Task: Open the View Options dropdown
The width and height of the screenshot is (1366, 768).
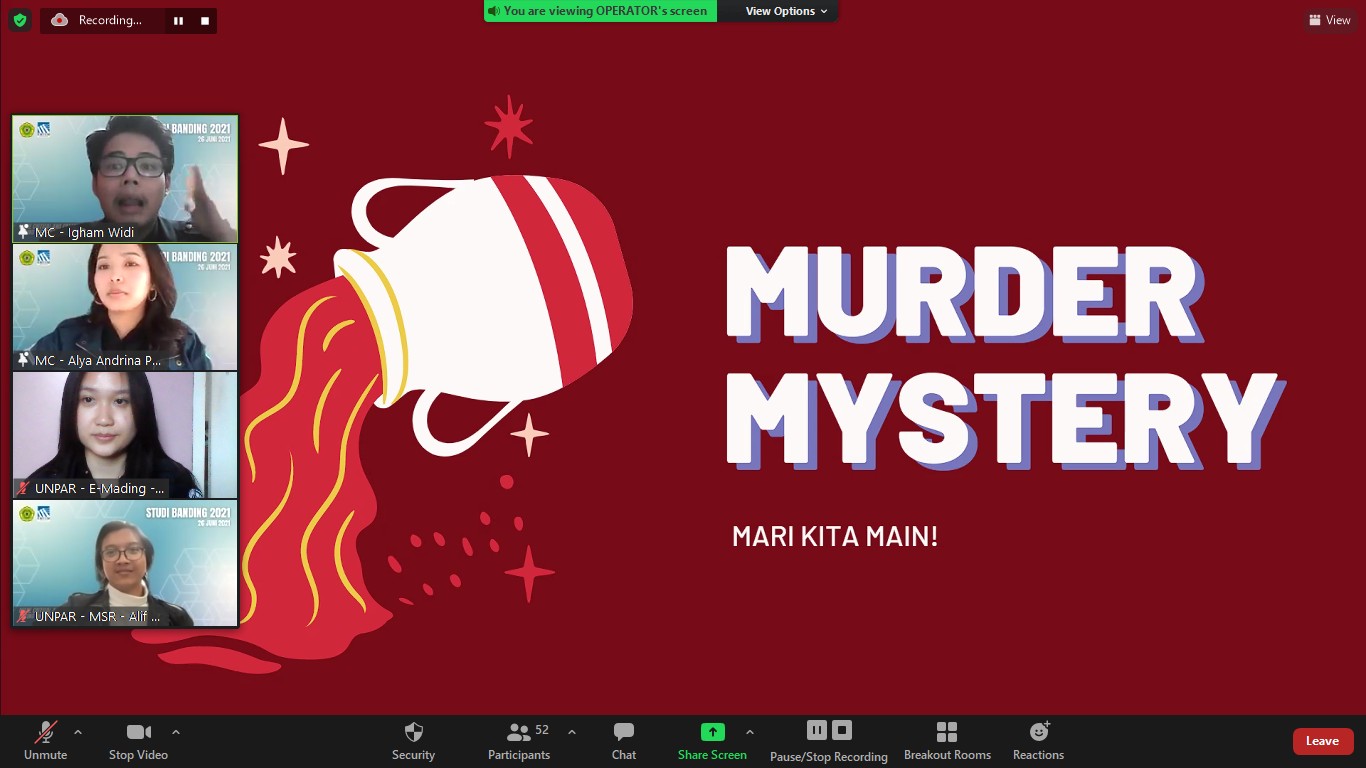Action: (787, 11)
